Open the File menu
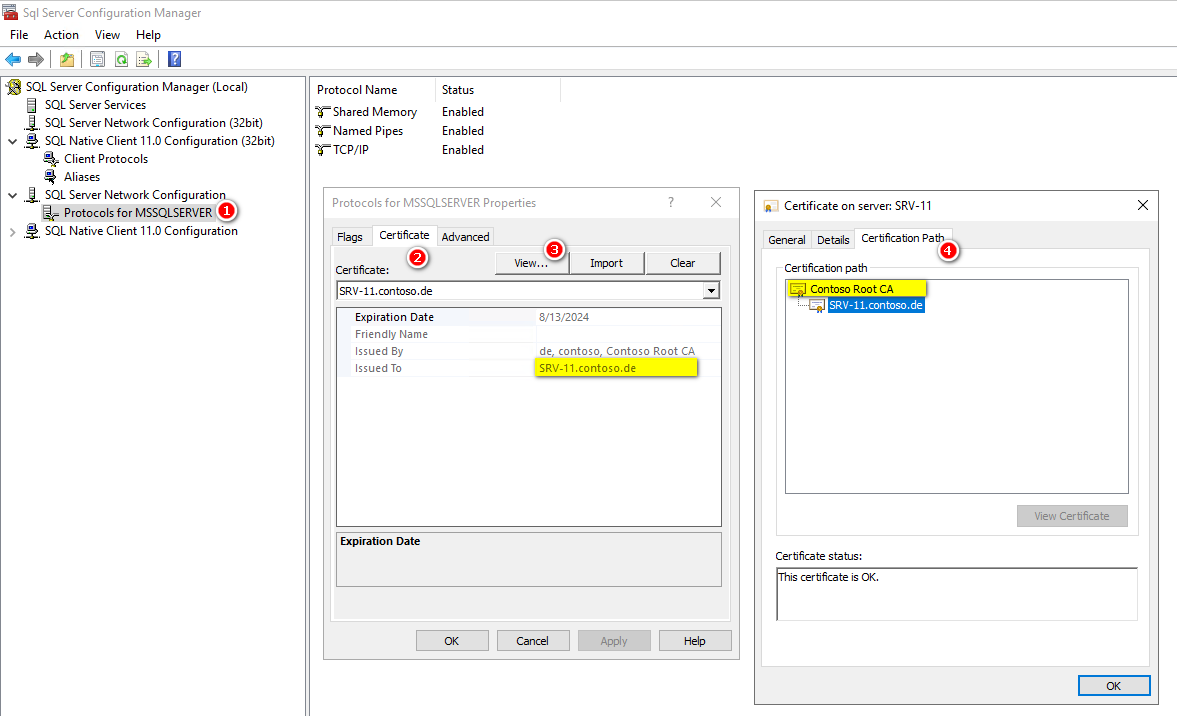This screenshot has height=716, width=1177. pyautogui.click(x=19, y=35)
